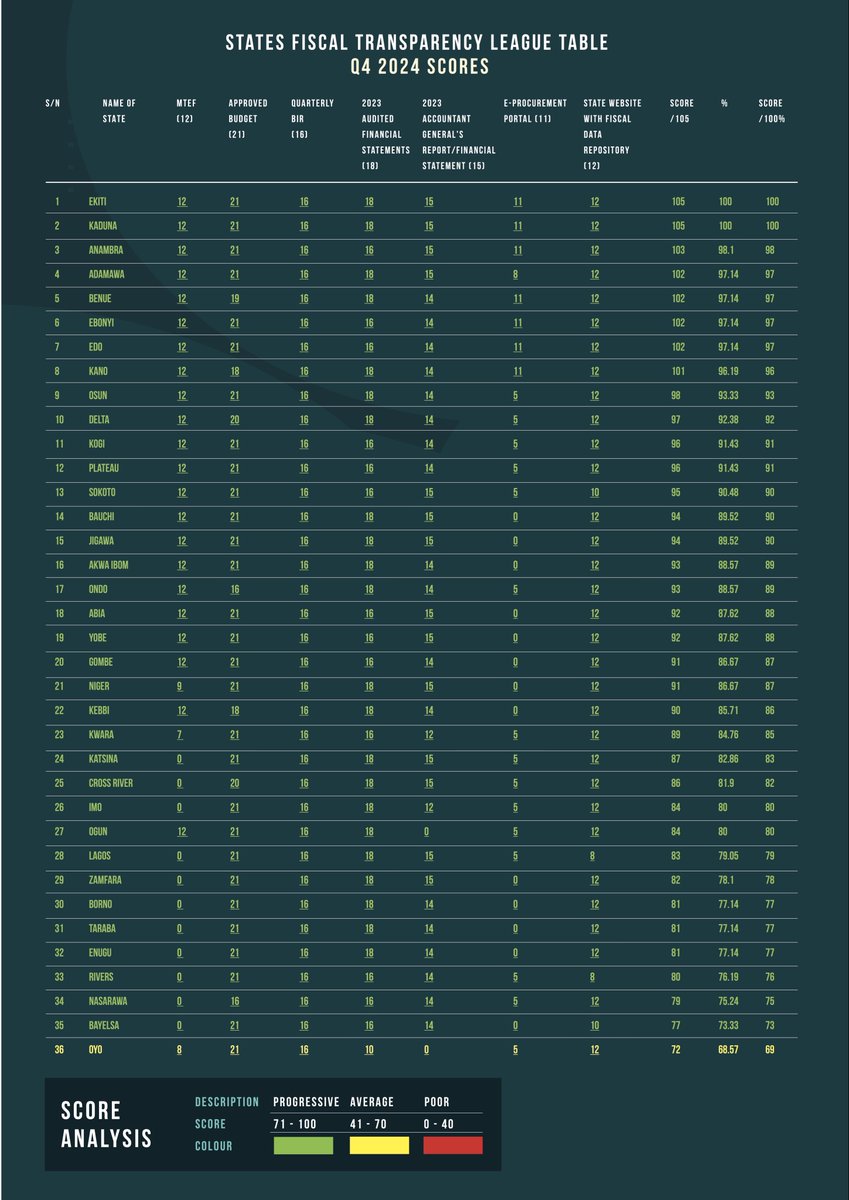Viewport: 849px width, 1200px height.
Task: Open Ondo's underlined Approved Budget value 16
Action: [x=234, y=589]
